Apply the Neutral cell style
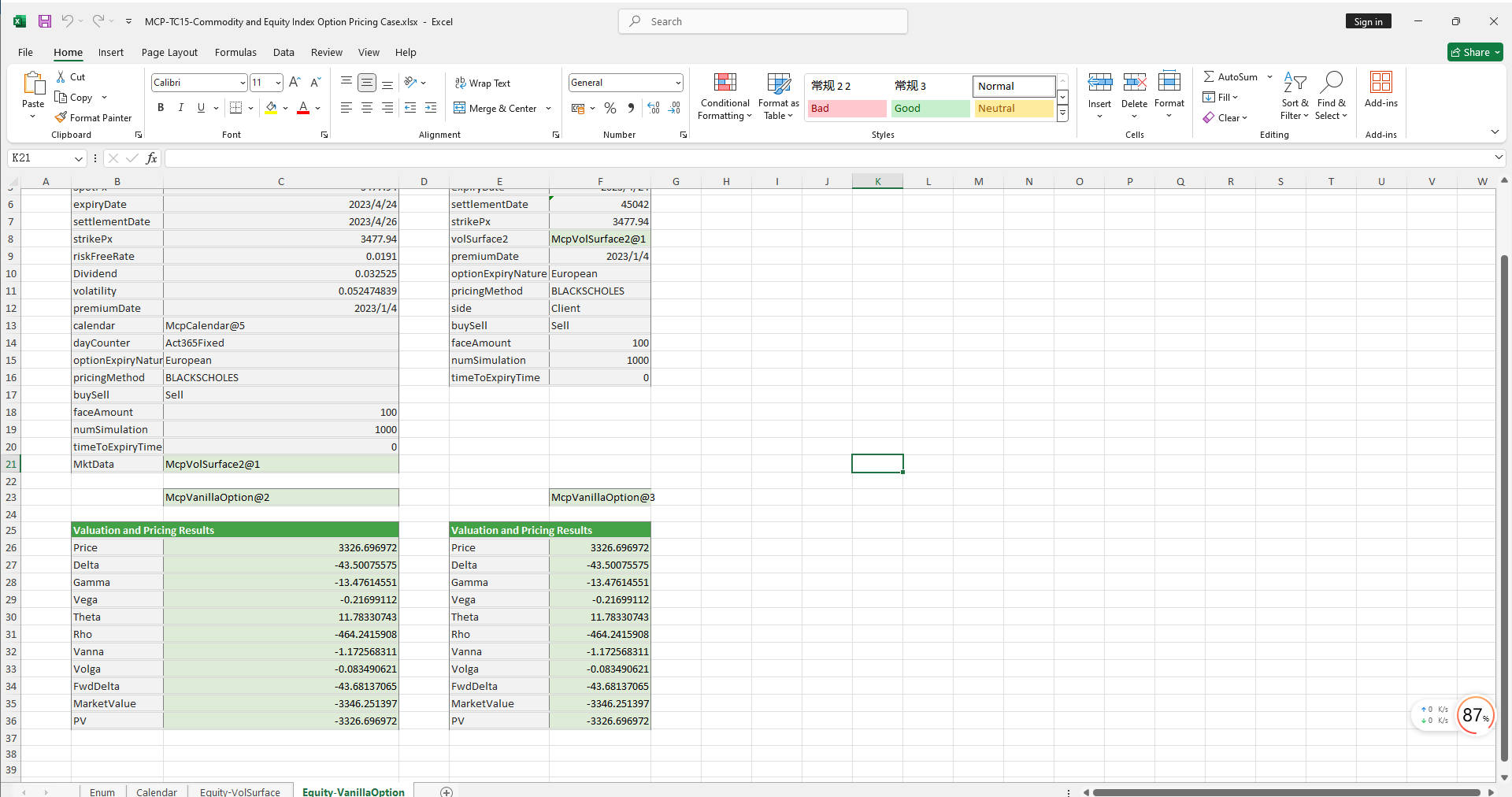Viewport: 1512px width, 797px height. point(1014,109)
